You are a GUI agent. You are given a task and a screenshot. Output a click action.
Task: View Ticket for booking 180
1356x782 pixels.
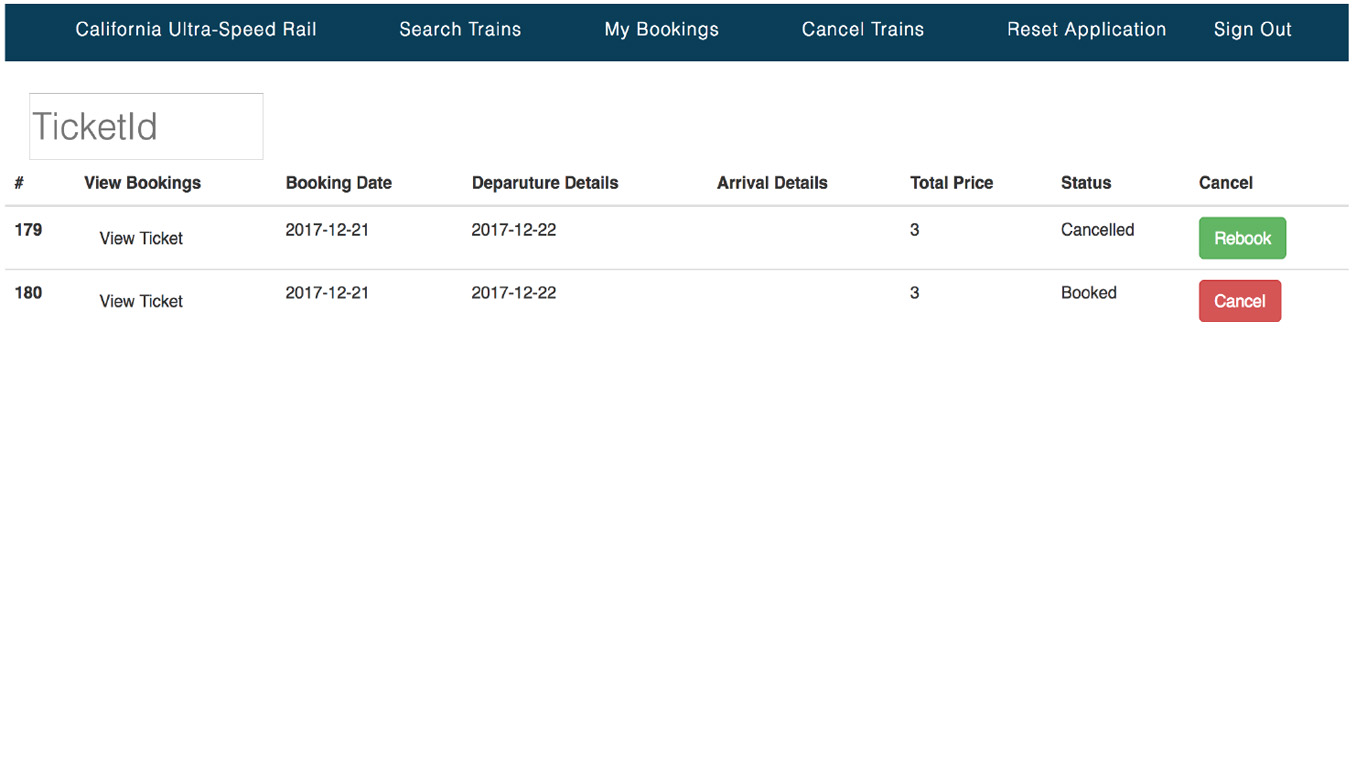[140, 301]
